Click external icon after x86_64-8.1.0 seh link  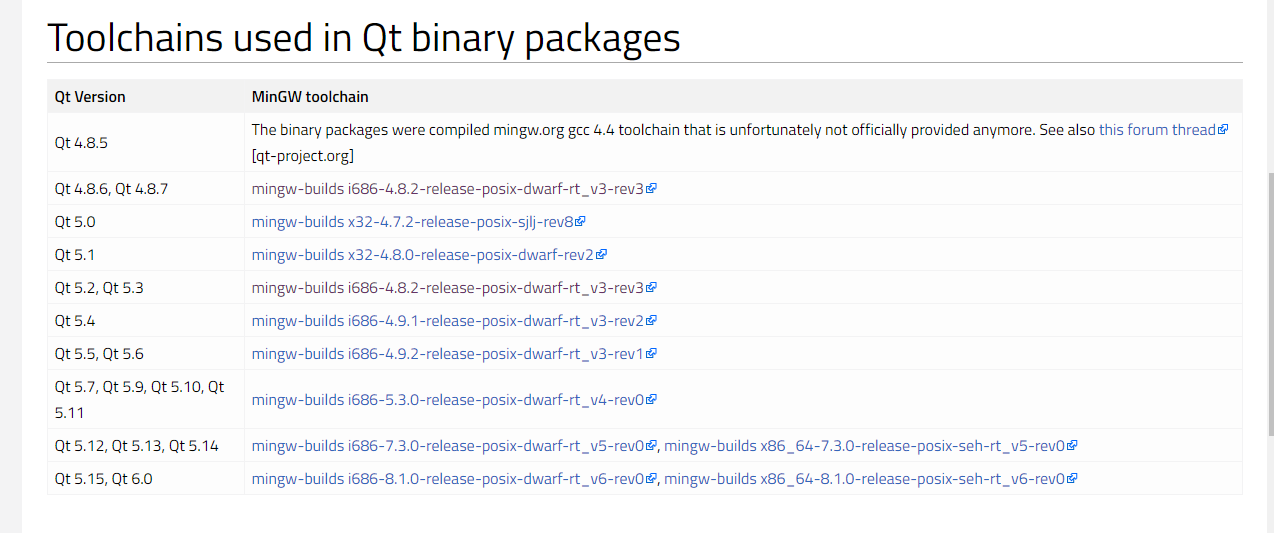pos(1072,479)
